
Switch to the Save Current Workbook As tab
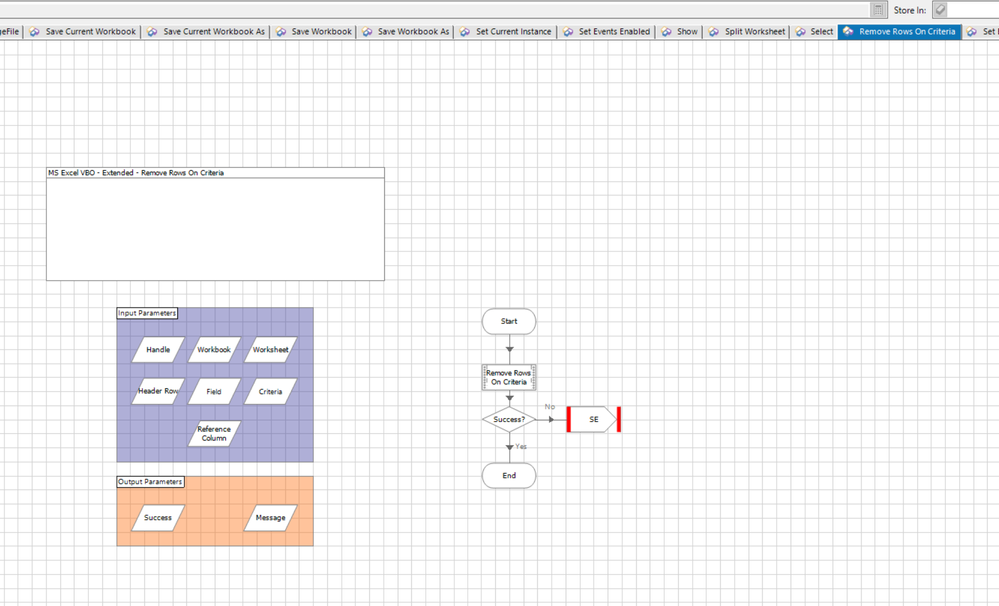206,32
